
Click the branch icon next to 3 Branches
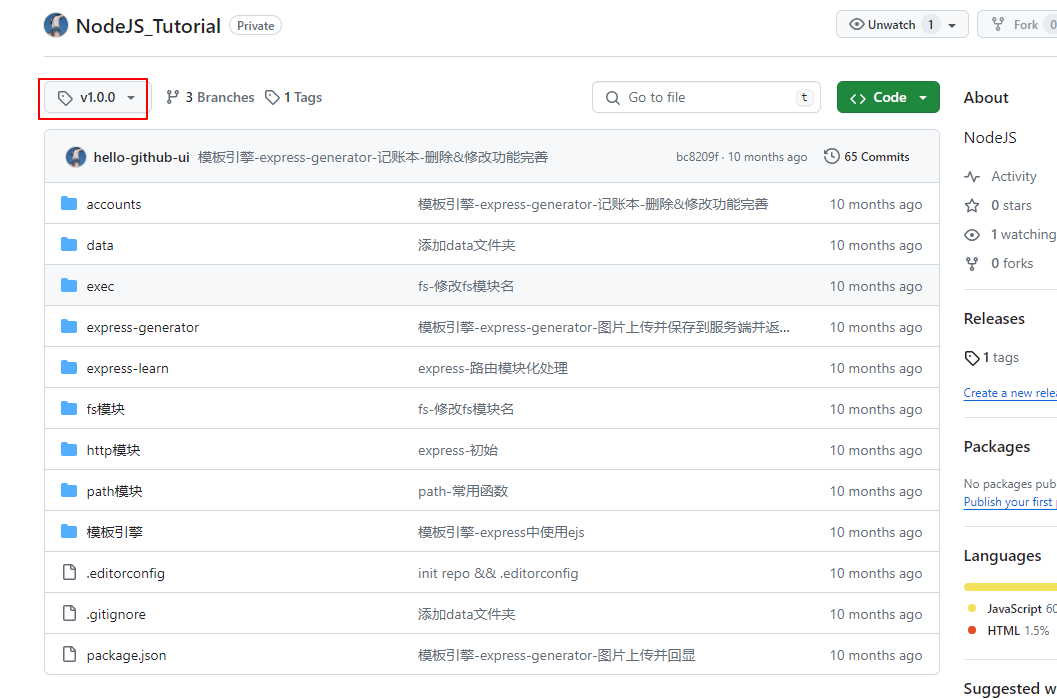coord(173,97)
